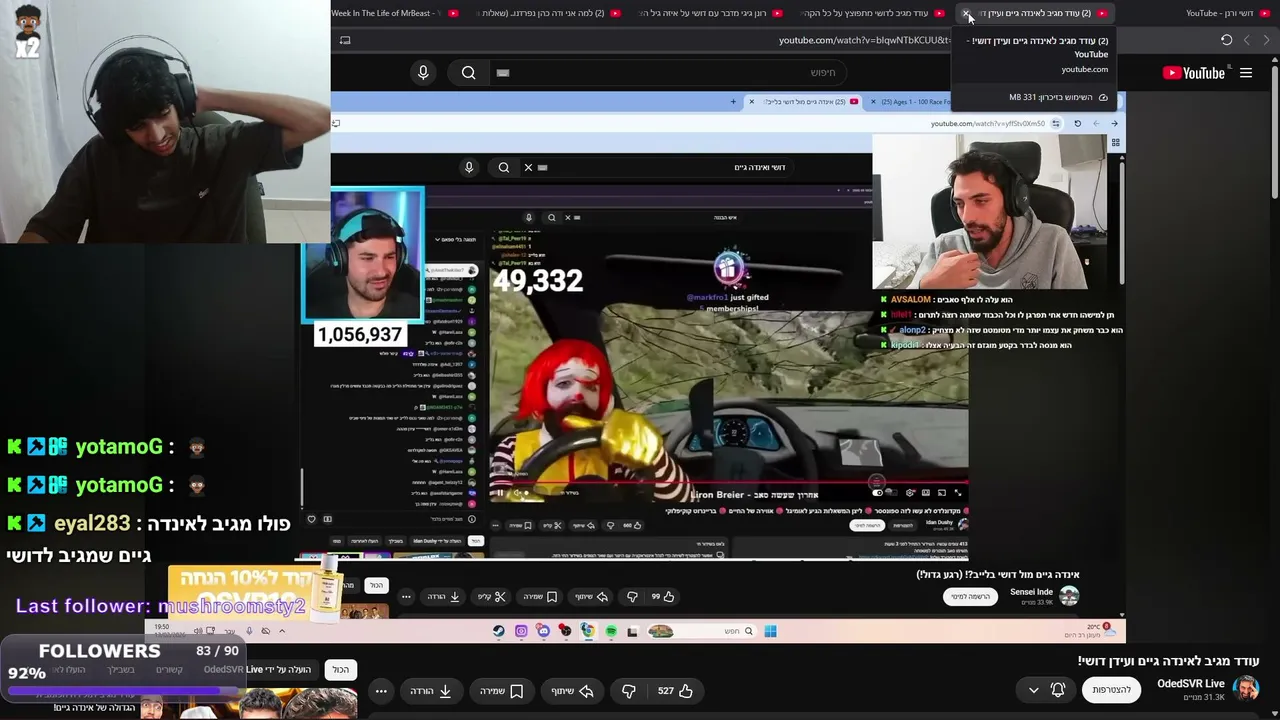Start voice search in the outer YouTube header
The width and height of the screenshot is (1280, 720).
tap(423, 73)
